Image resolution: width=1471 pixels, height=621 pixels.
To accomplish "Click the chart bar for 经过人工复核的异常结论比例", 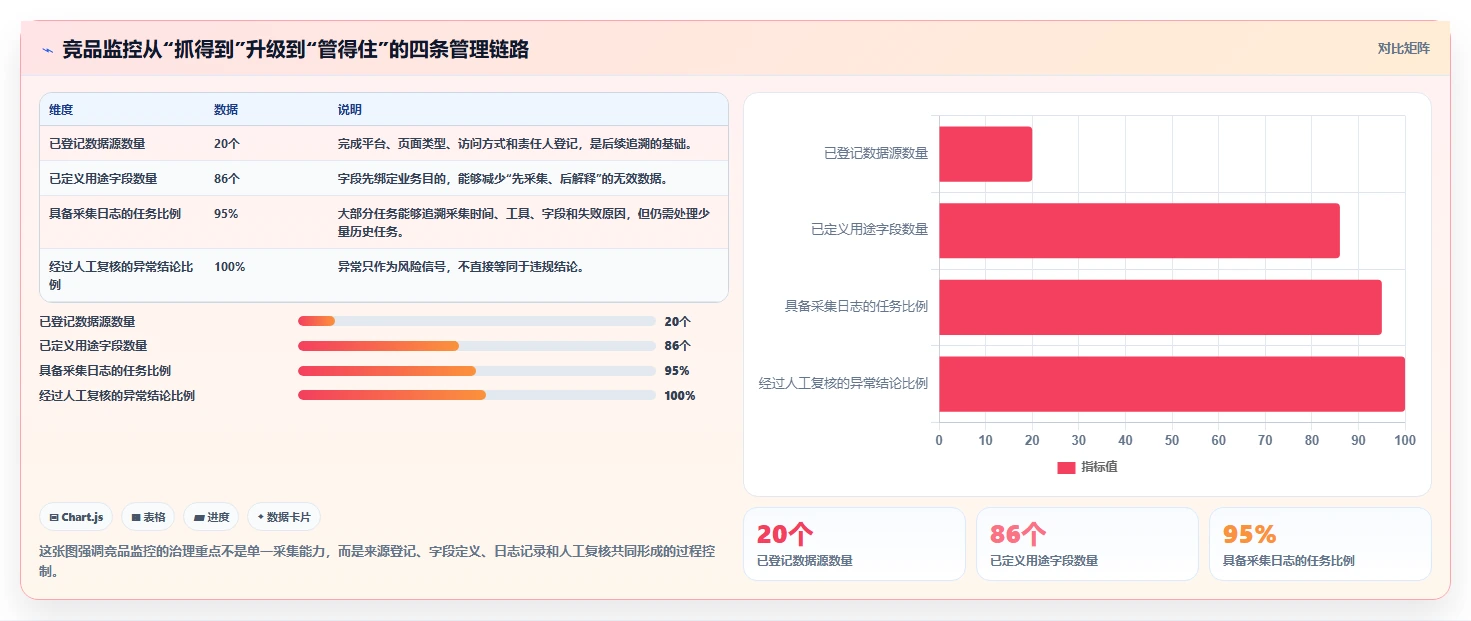I will coord(1172,384).
